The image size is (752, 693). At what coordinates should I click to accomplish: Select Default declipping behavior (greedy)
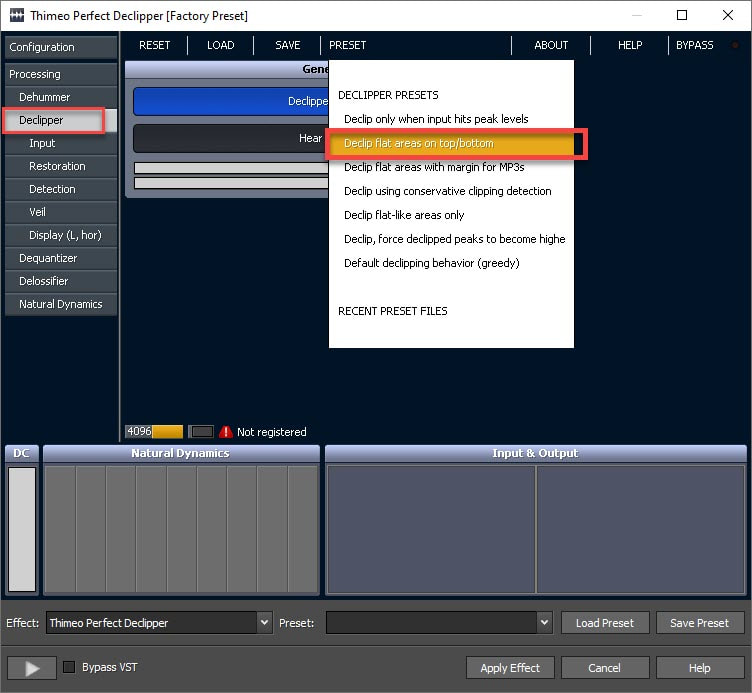click(x=451, y=263)
